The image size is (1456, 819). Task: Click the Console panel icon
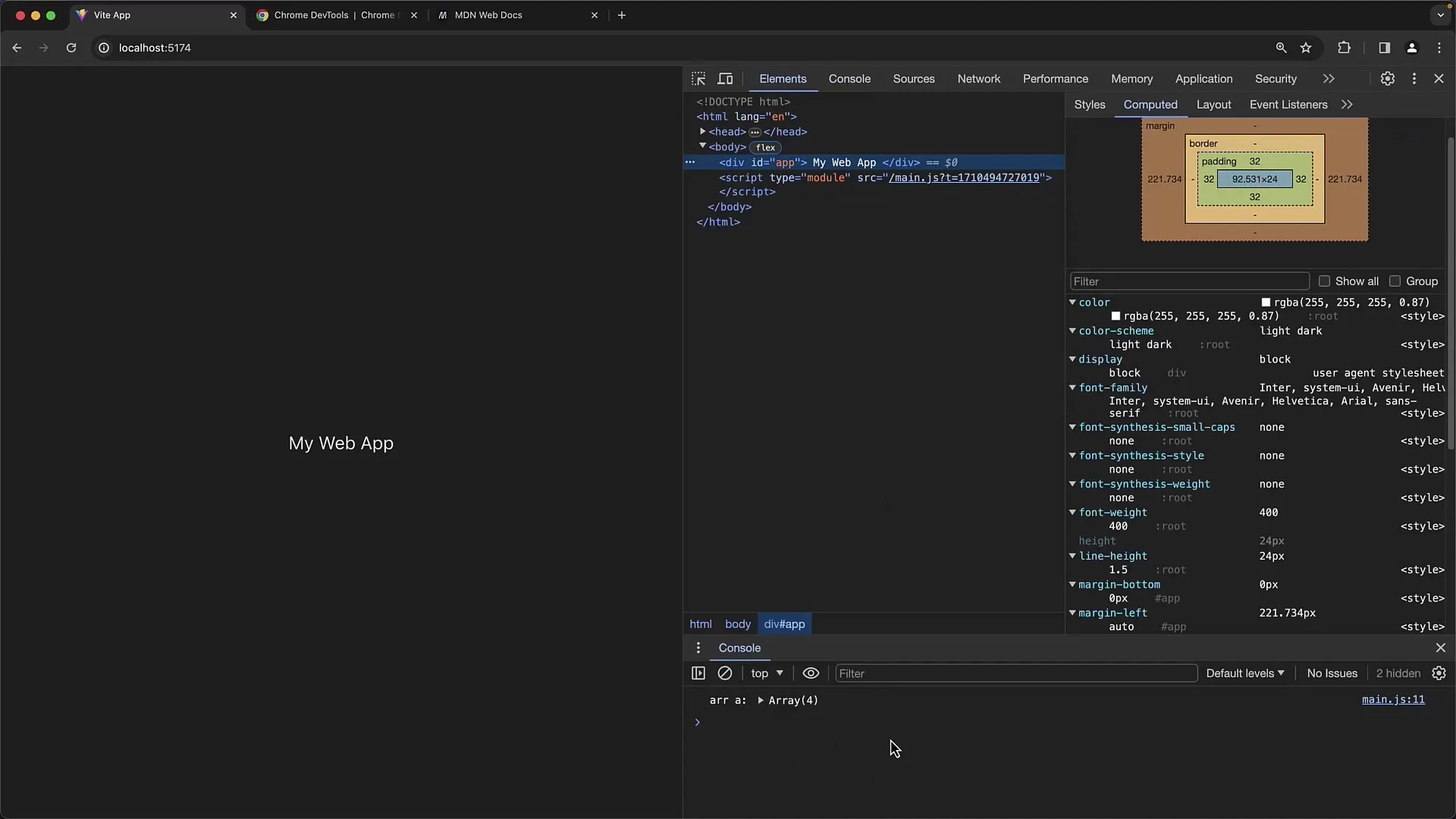click(x=849, y=78)
